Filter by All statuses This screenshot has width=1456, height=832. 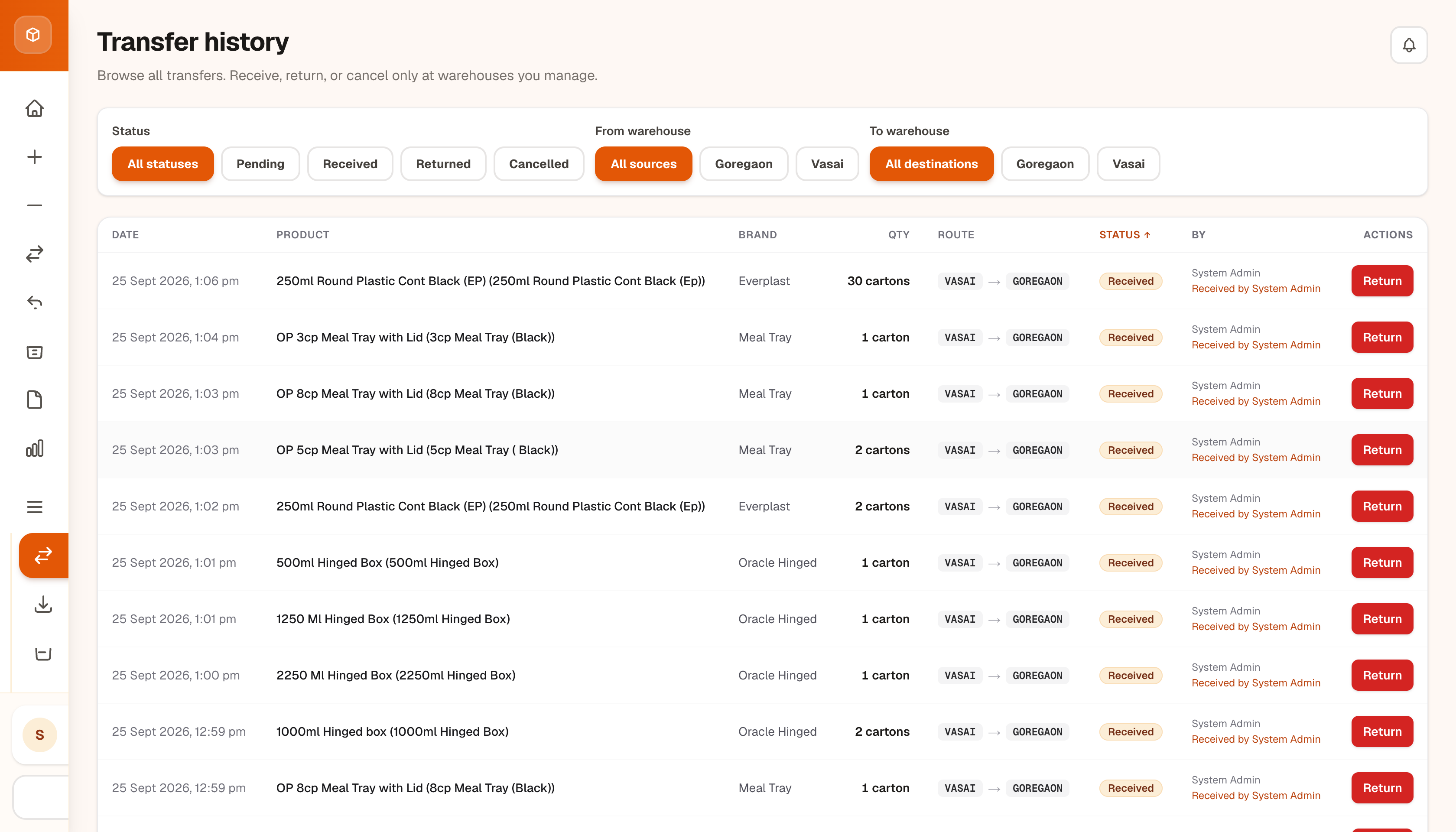click(163, 164)
